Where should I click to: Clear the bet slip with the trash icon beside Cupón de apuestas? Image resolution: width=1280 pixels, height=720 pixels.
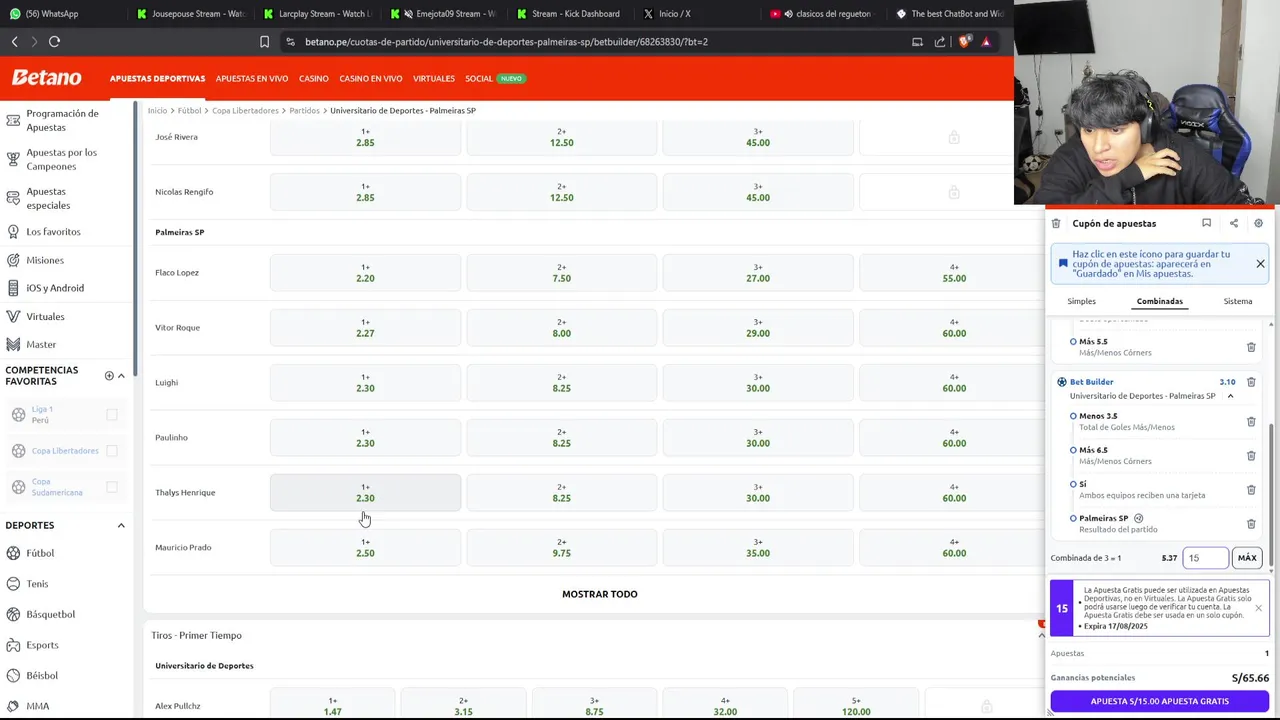pyautogui.click(x=1056, y=224)
